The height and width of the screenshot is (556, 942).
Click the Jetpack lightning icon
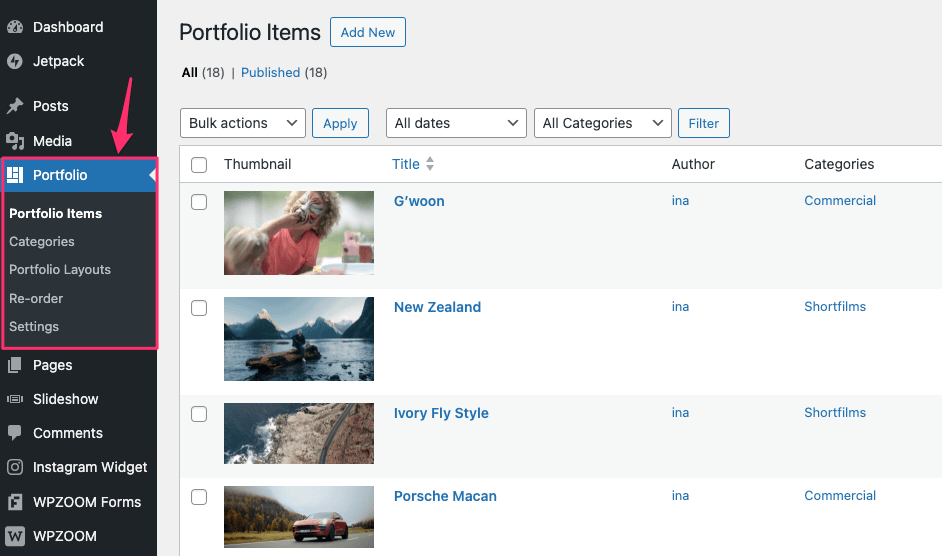click(x=15, y=61)
